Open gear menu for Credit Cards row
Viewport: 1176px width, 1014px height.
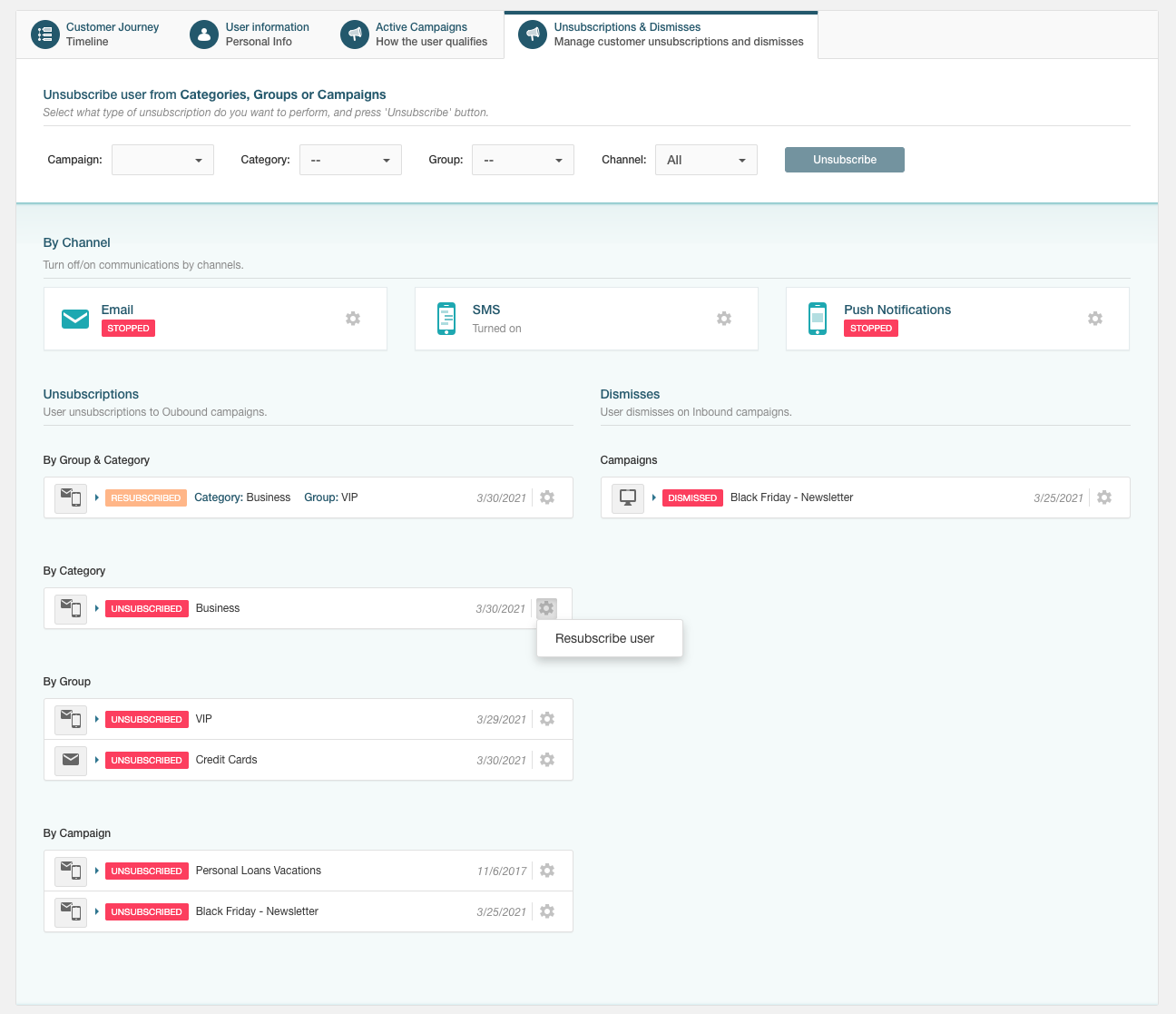pyautogui.click(x=547, y=760)
